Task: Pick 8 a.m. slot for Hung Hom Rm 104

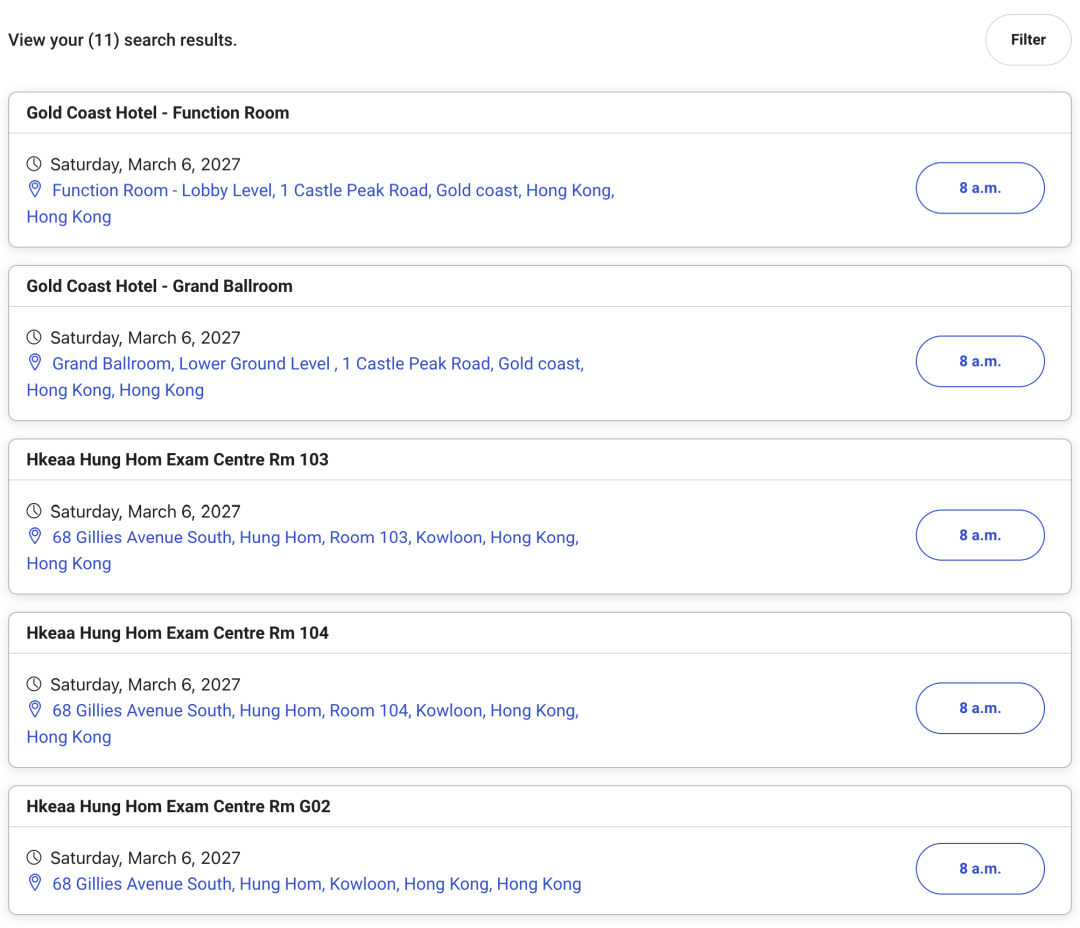Action: coord(979,708)
